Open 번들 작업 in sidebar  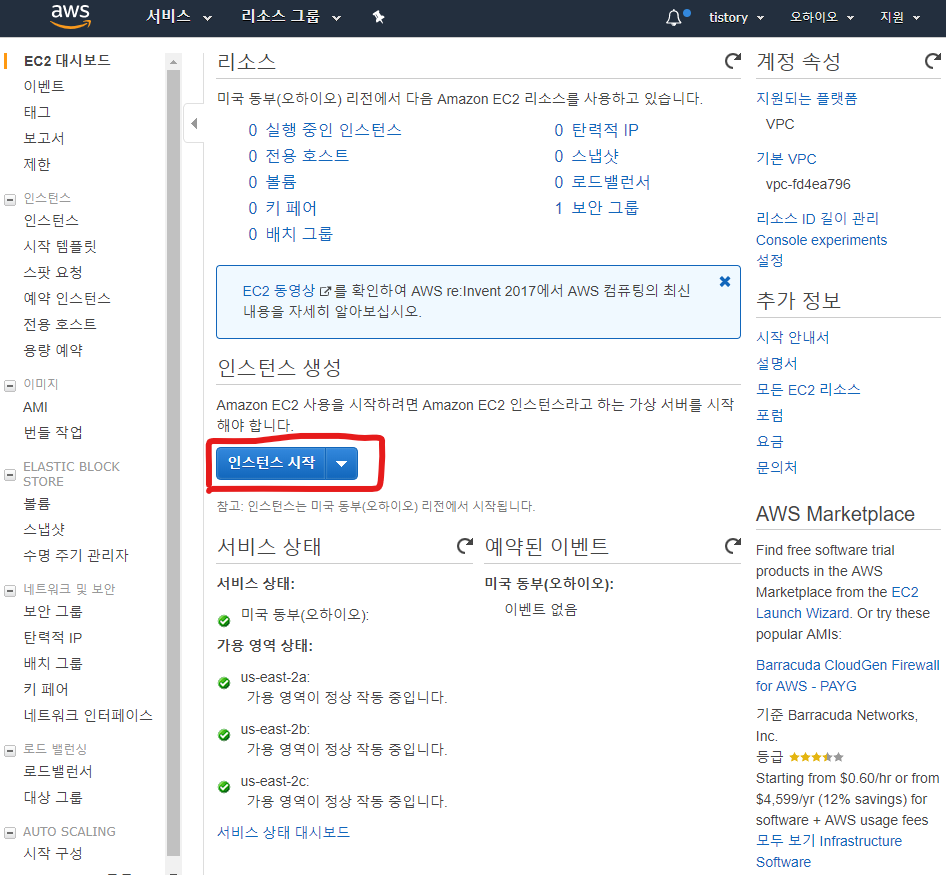pos(52,433)
